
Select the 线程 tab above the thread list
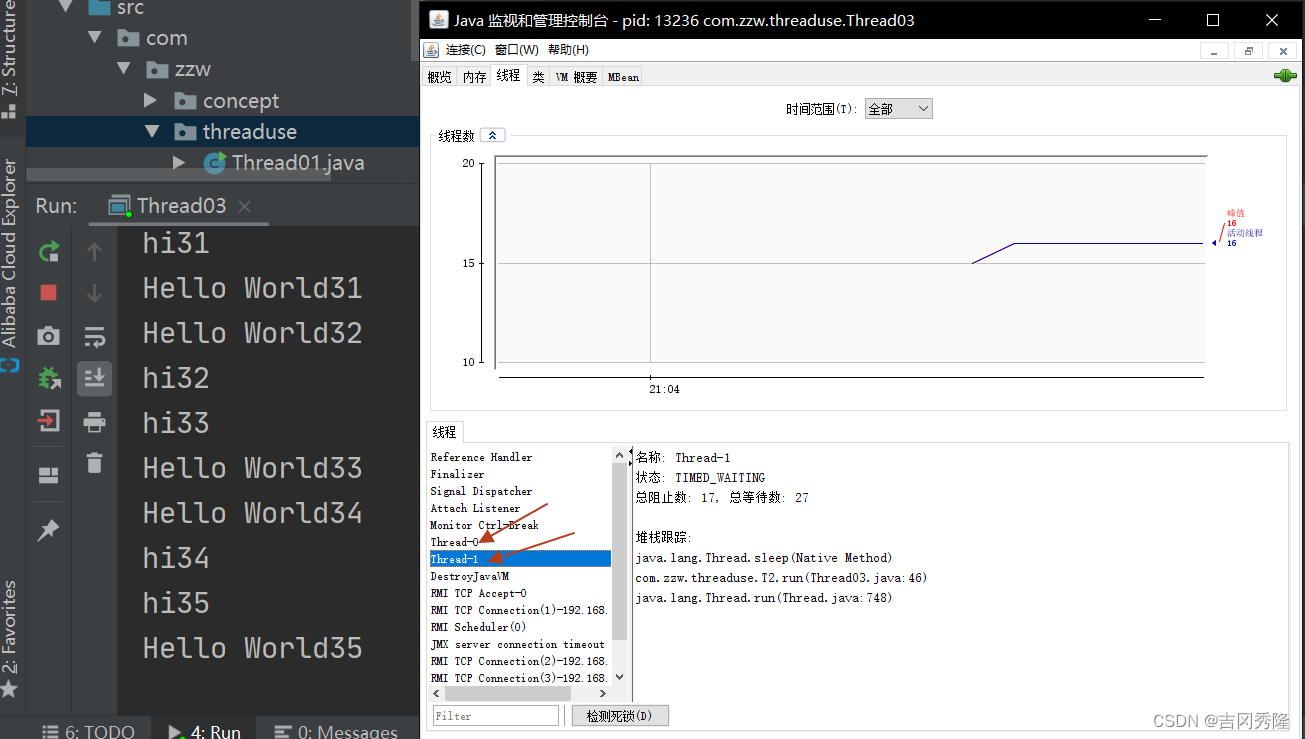pos(444,432)
